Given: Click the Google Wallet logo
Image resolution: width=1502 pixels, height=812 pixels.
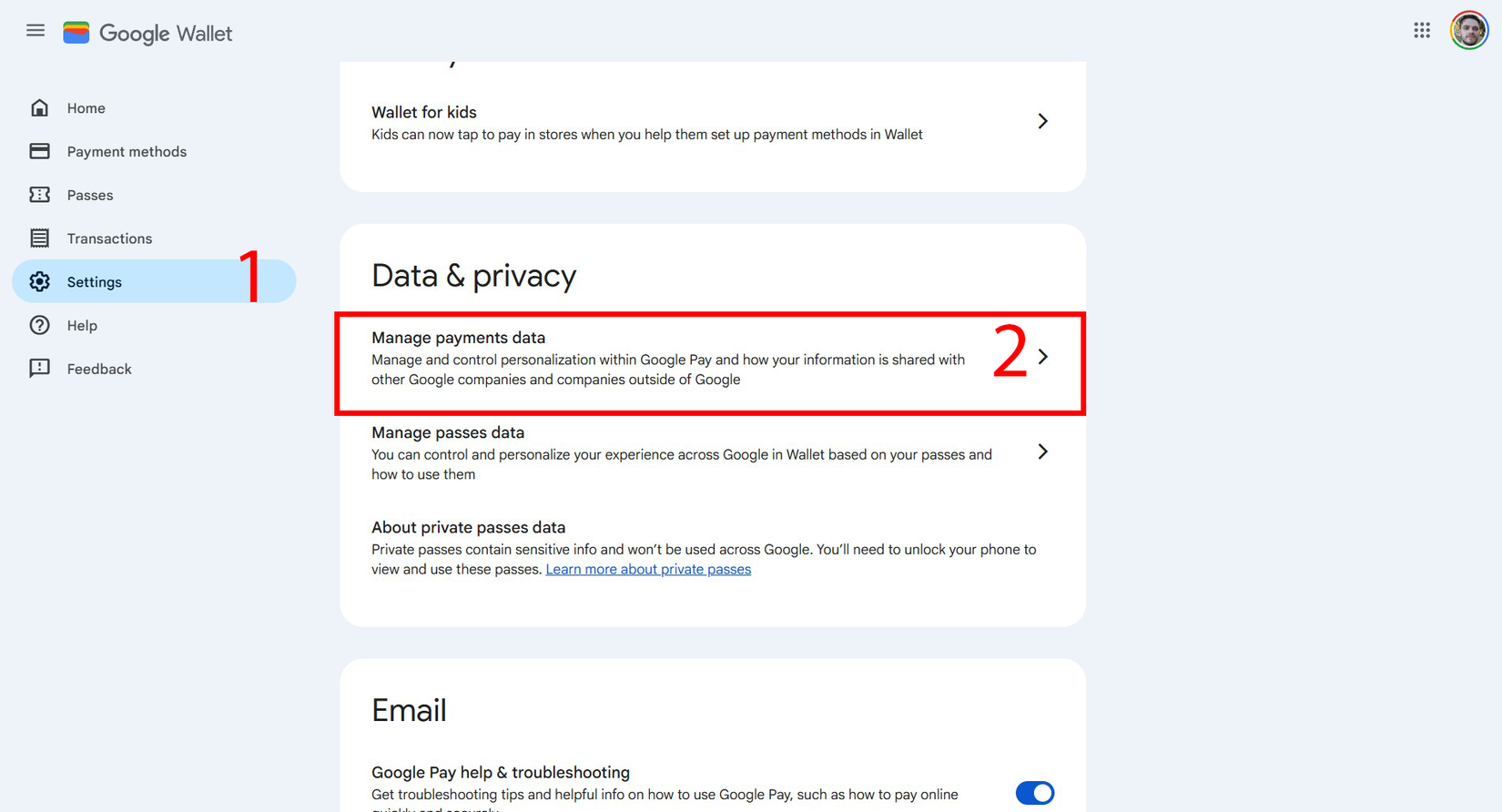Looking at the screenshot, I should [x=147, y=33].
